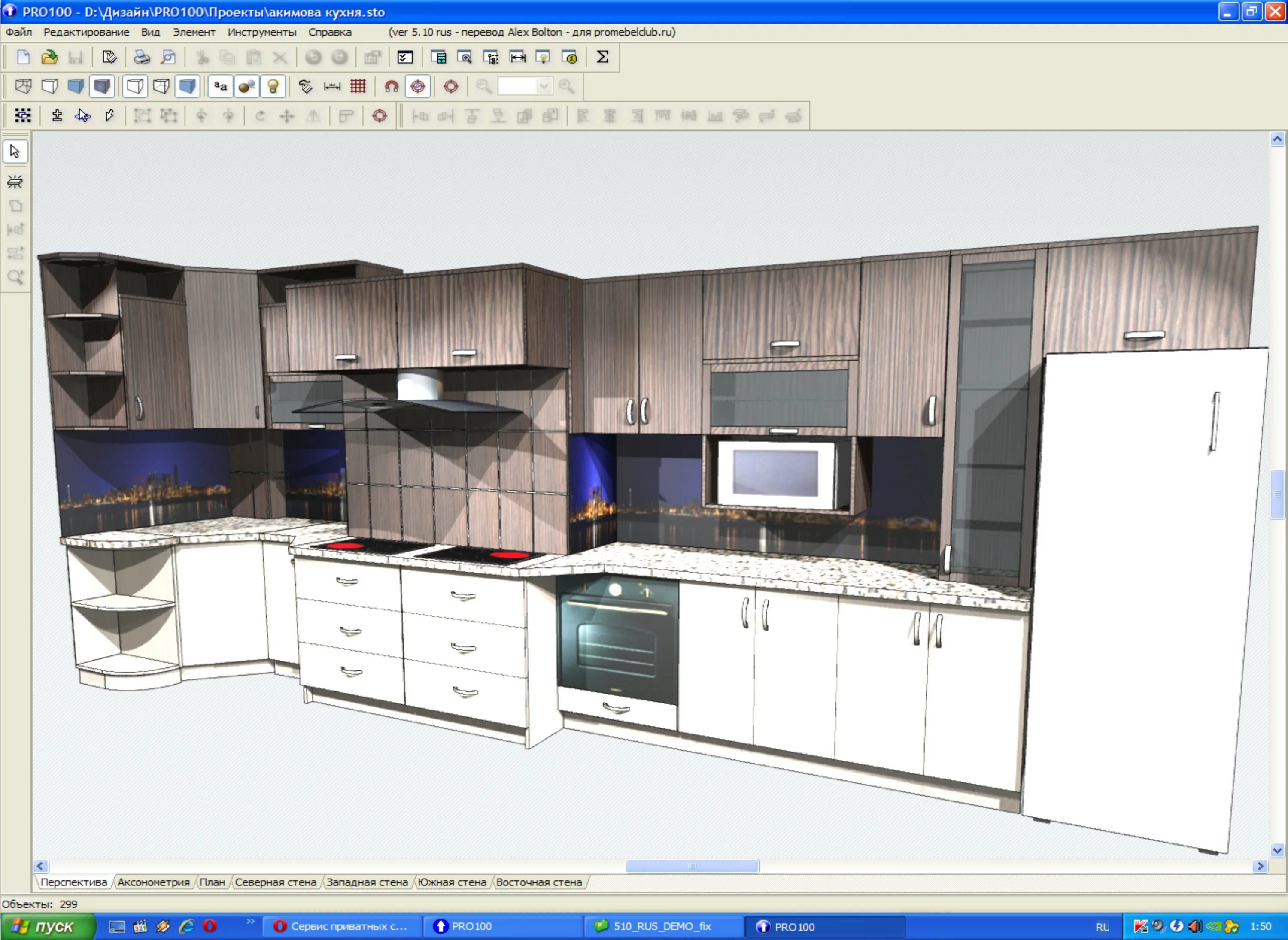Image resolution: width=1288 pixels, height=940 pixels.
Task: Click the printer icon
Action: tap(142, 57)
